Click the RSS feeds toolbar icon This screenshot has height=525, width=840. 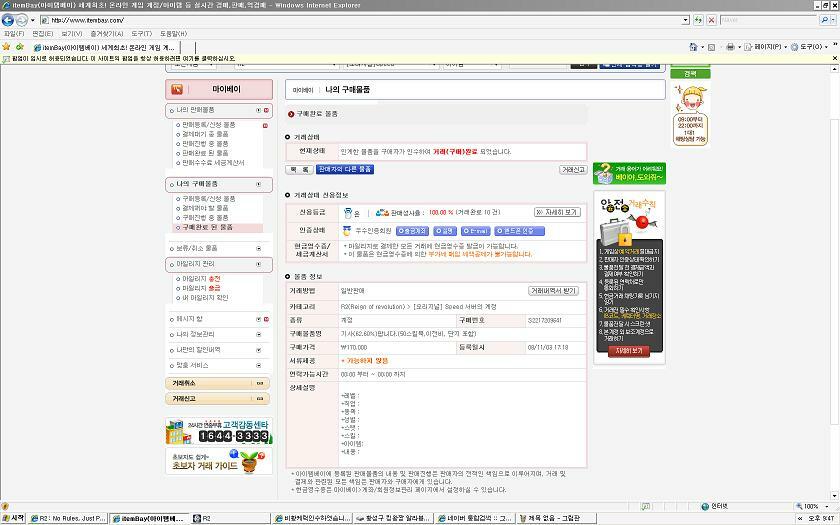(711, 47)
